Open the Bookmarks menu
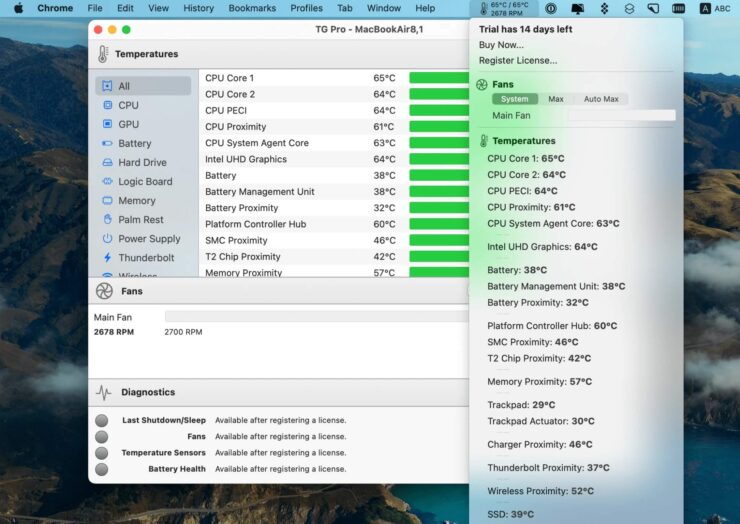 coord(252,8)
